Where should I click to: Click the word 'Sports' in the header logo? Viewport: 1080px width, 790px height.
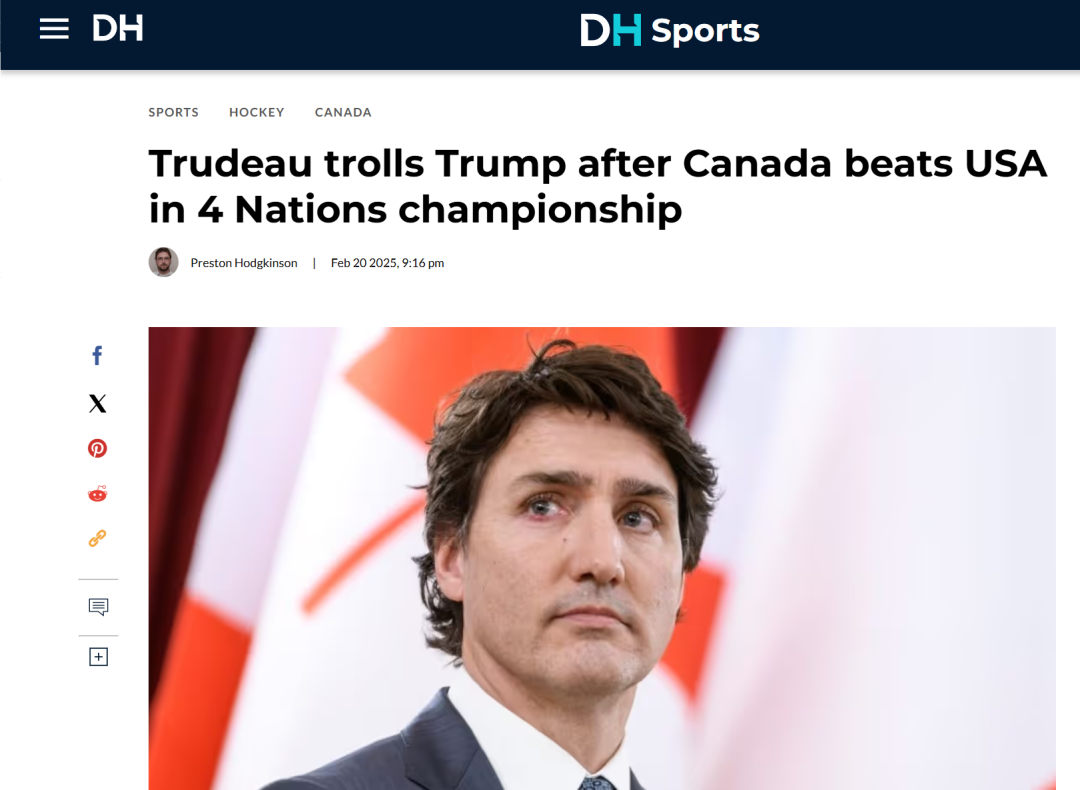click(705, 32)
